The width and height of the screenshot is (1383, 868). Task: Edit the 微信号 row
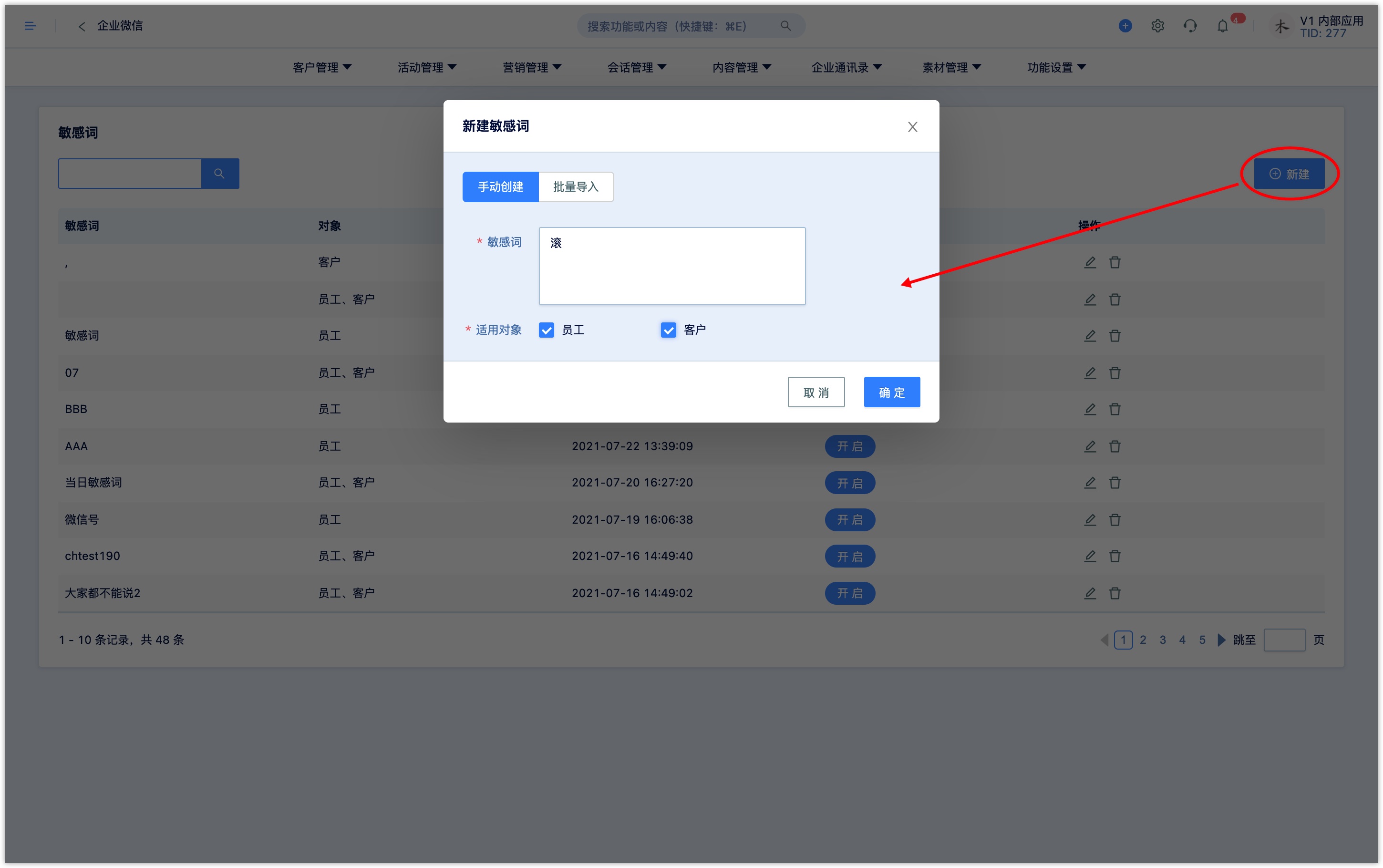[1090, 520]
